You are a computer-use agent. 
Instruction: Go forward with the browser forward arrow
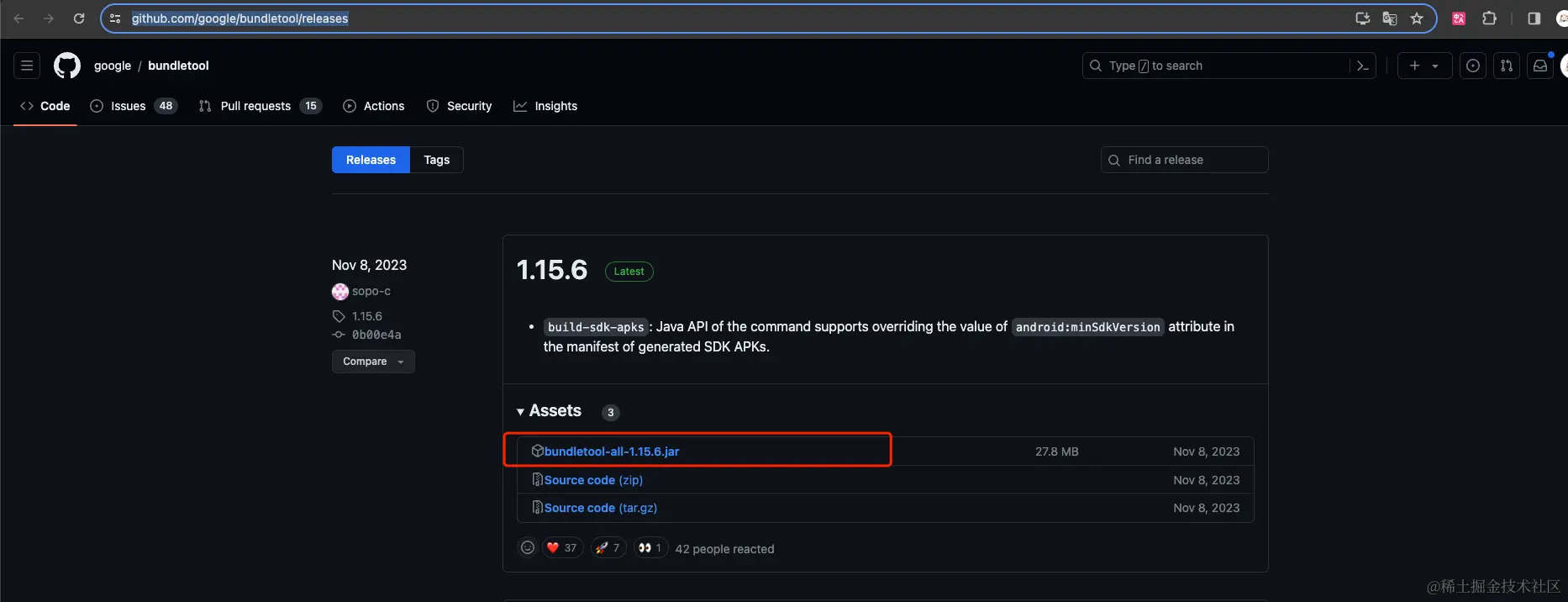click(49, 18)
